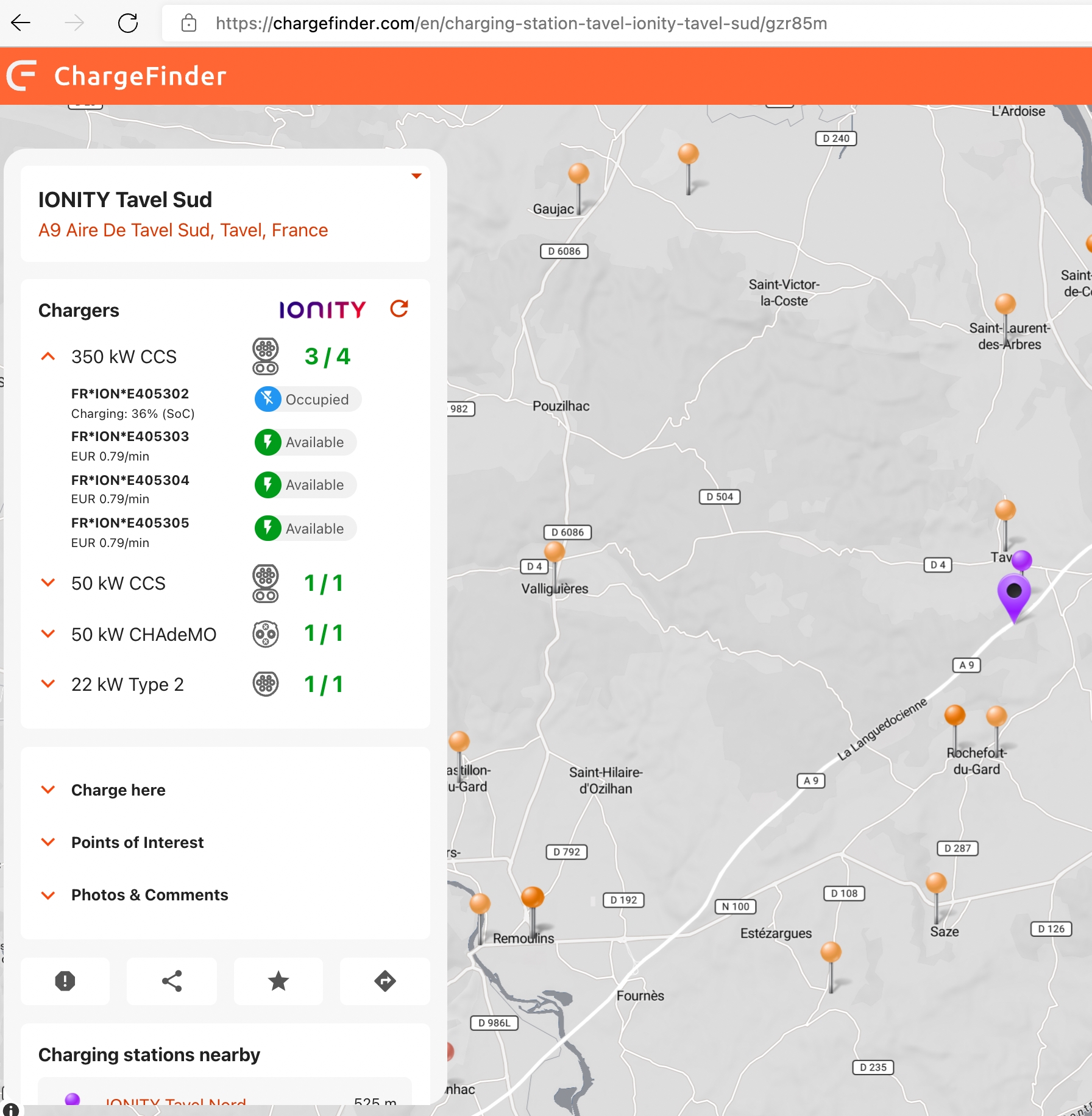Click the ChargeFinder logo icon
The image size is (1092, 1116).
(23, 76)
